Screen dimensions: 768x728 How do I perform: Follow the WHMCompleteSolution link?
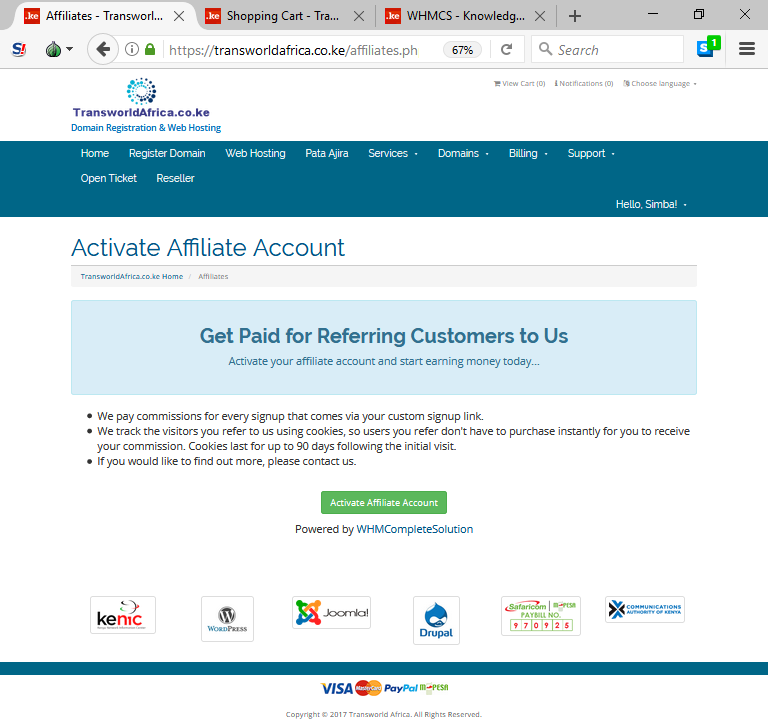[414, 529]
